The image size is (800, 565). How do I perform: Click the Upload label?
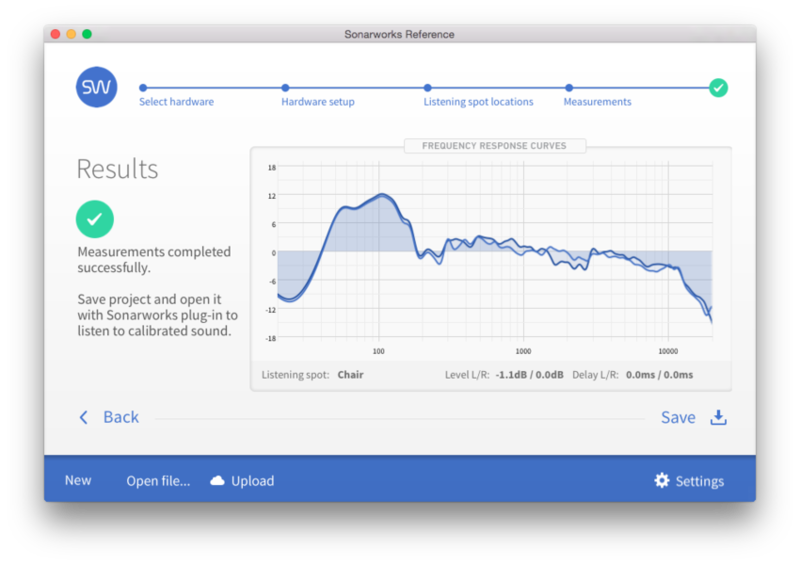pyautogui.click(x=252, y=481)
